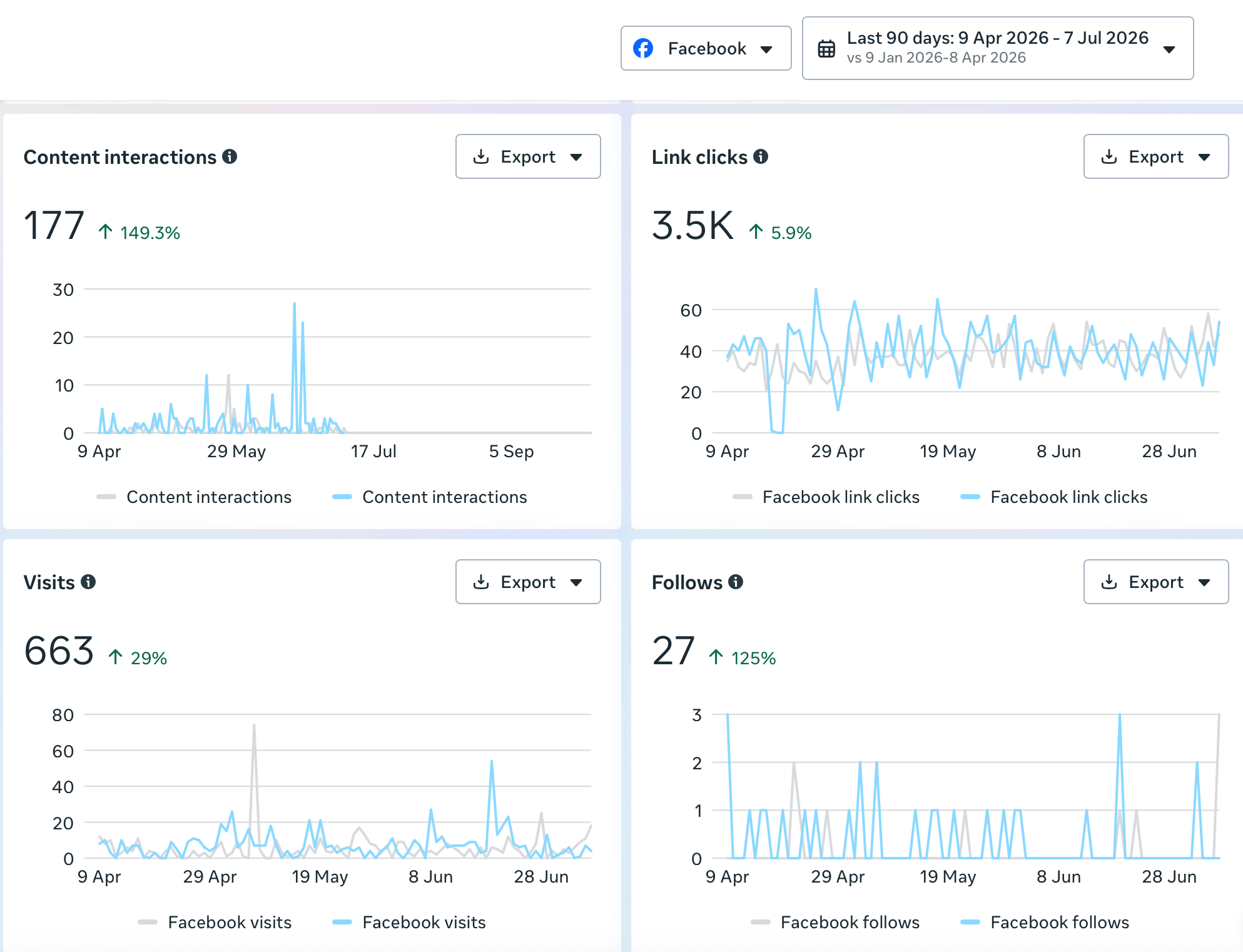The width and height of the screenshot is (1243, 952).
Task: Click the Content interactions heading
Action: pos(120,157)
